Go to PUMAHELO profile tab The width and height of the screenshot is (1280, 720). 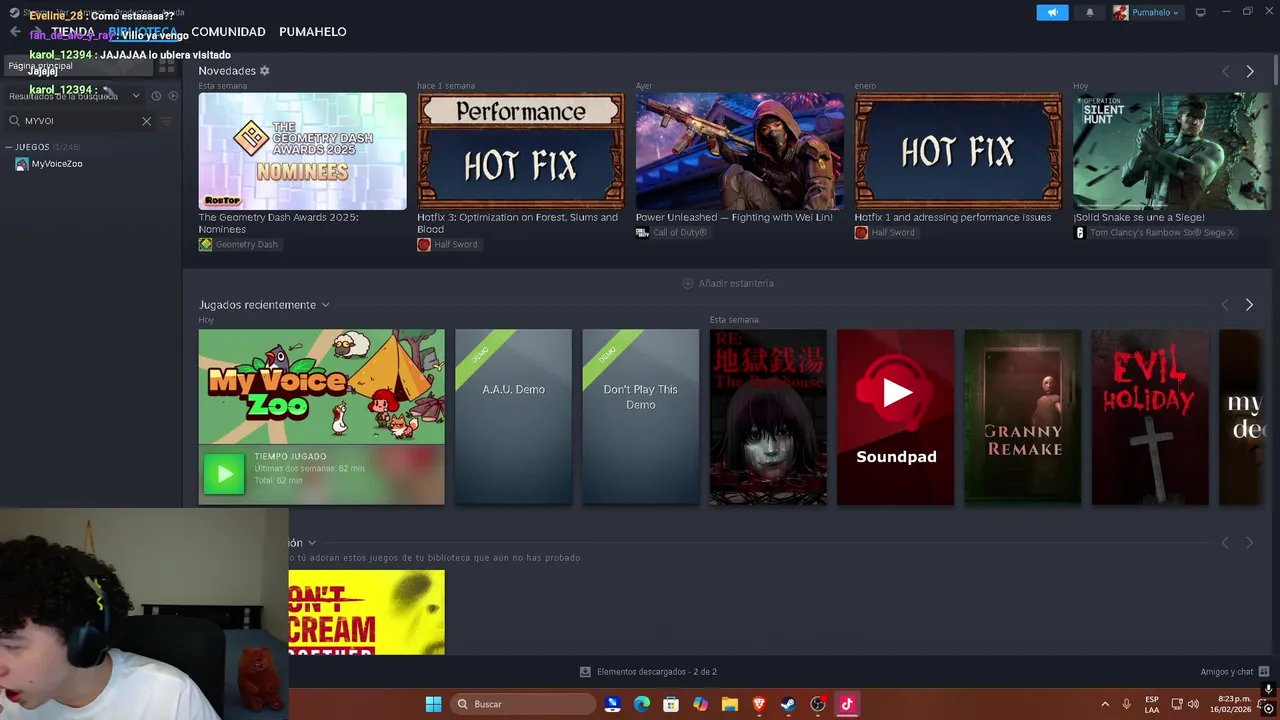coord(313,32)
